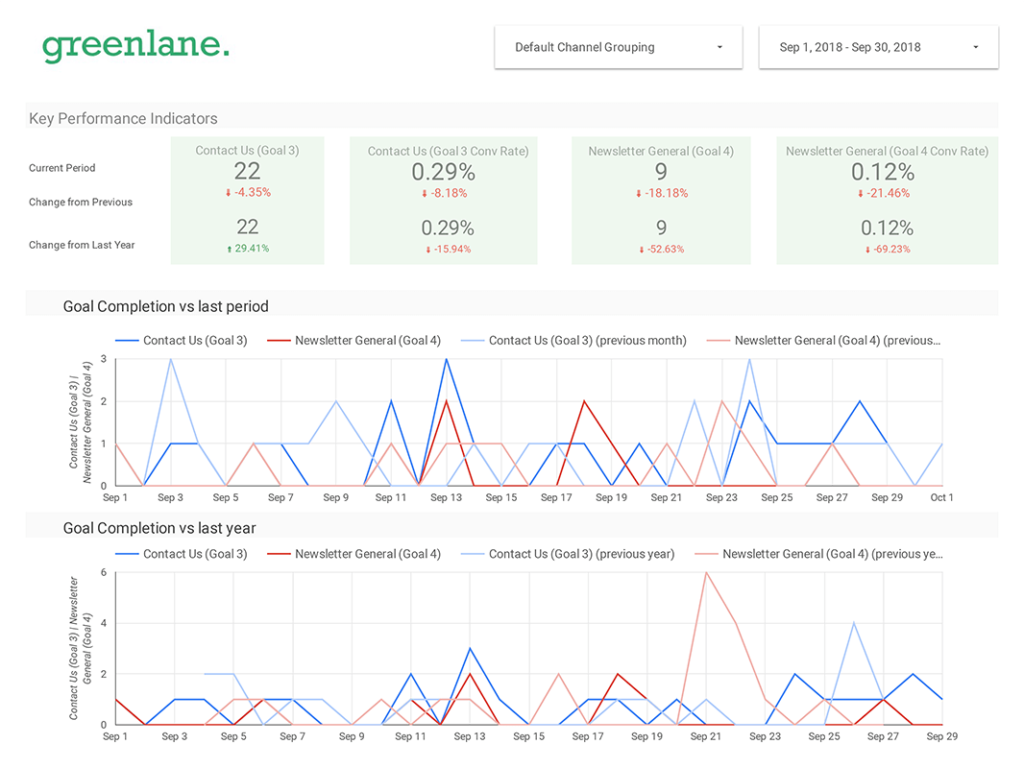The width and height of the screenshot is (1024, 768).
Task: Click the green 29.41% change indicator
Action: (x=247, y=249)
